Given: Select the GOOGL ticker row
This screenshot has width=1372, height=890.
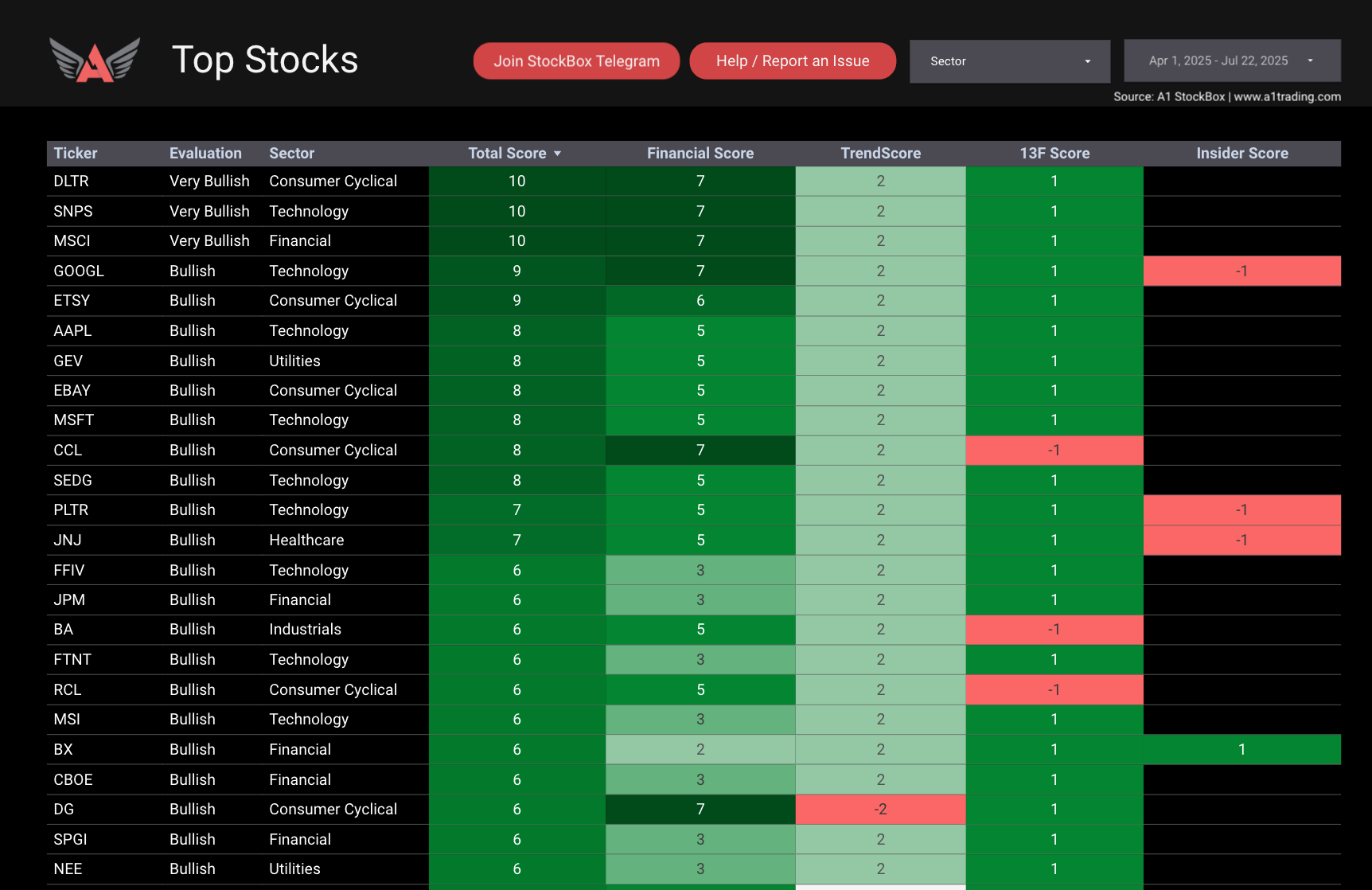Looking at the screenshot, I should point(79,271).
